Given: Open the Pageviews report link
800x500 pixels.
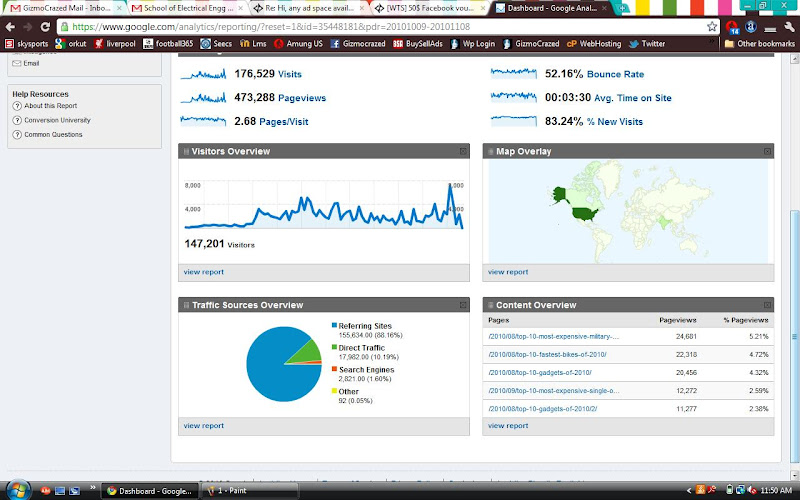Looking at the screenshot, I should [302, 98].
